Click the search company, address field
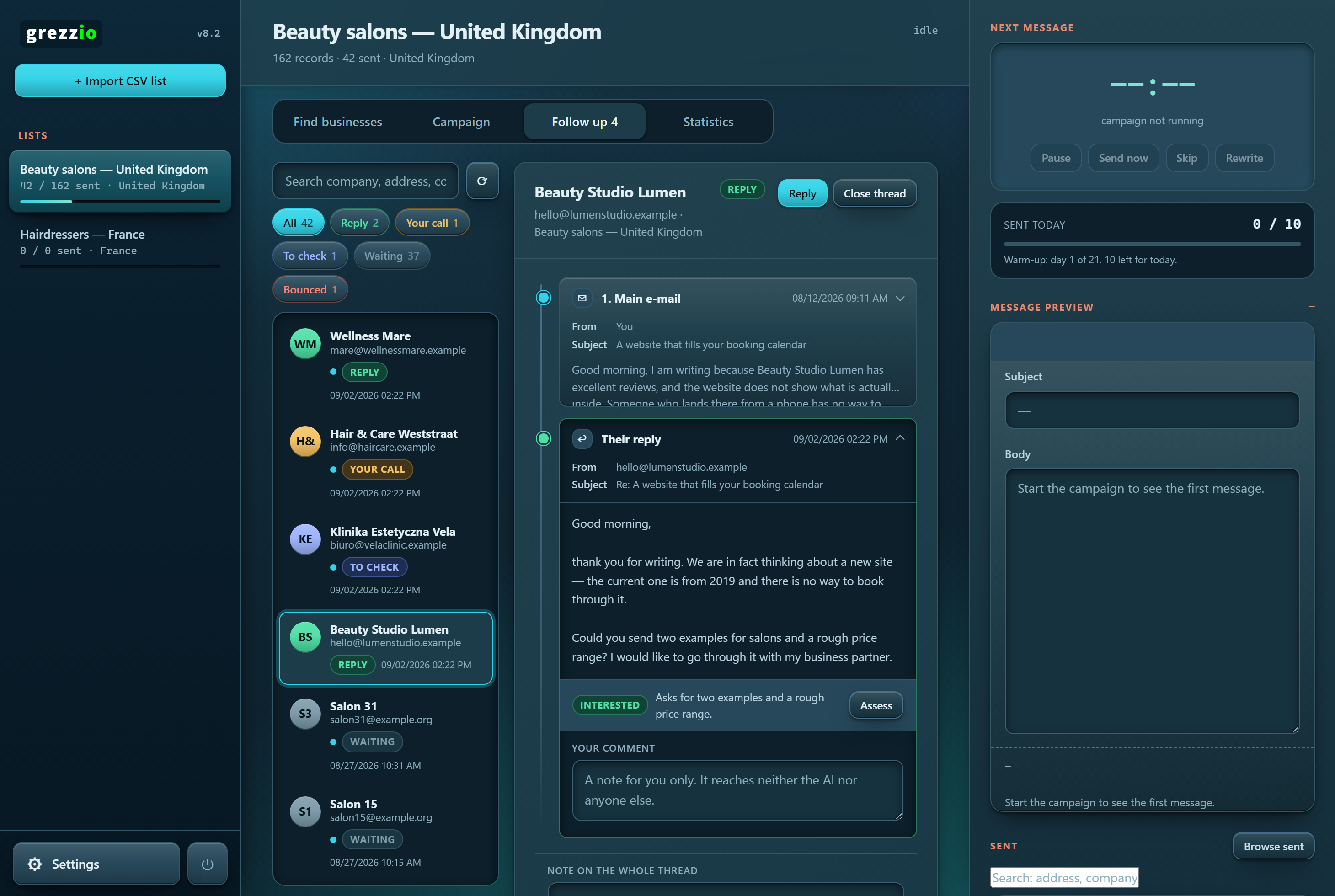1335x896 pixels. 366,181
